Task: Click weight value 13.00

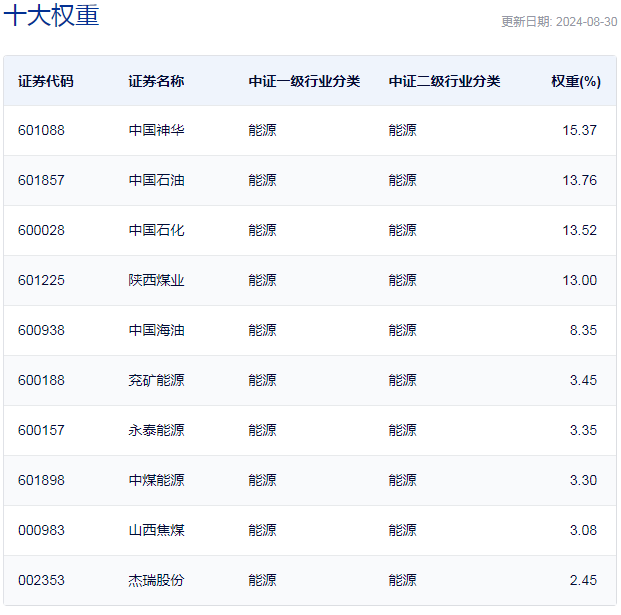Action: point(579,280)
